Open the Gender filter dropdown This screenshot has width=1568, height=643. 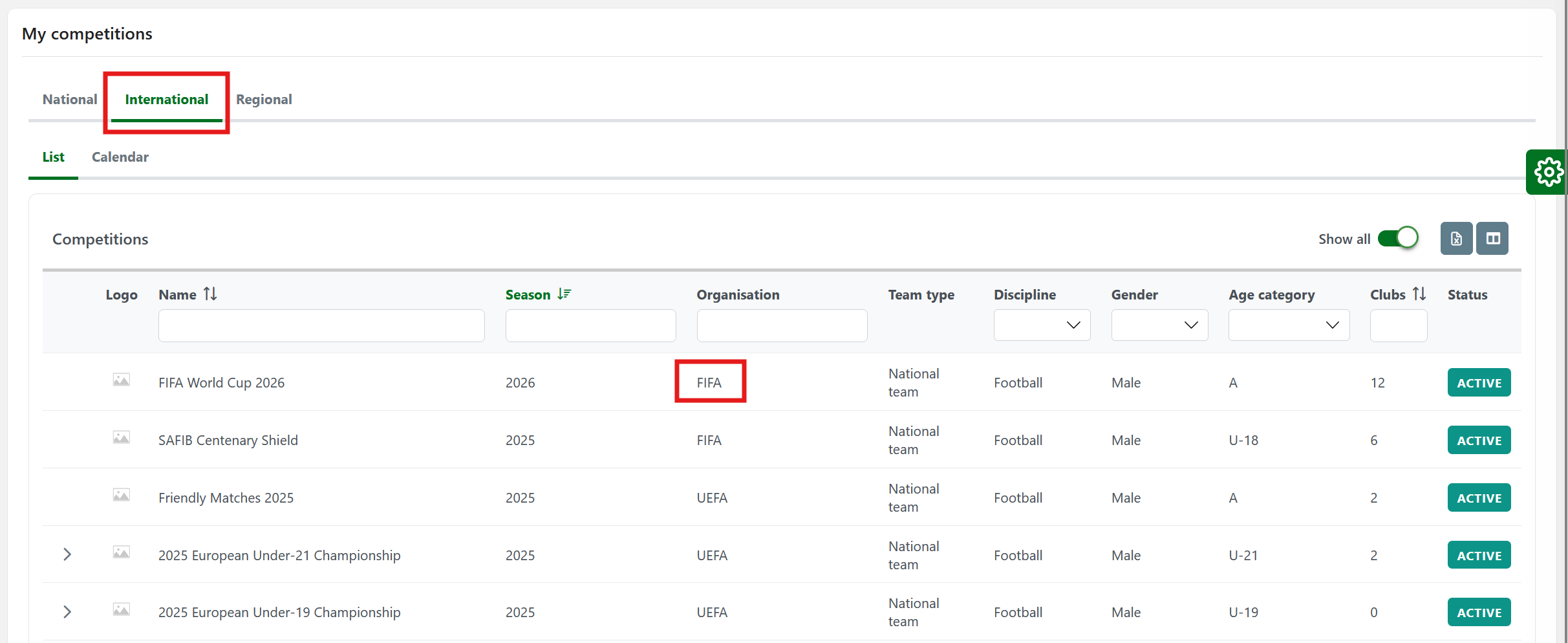[1159, 325]
